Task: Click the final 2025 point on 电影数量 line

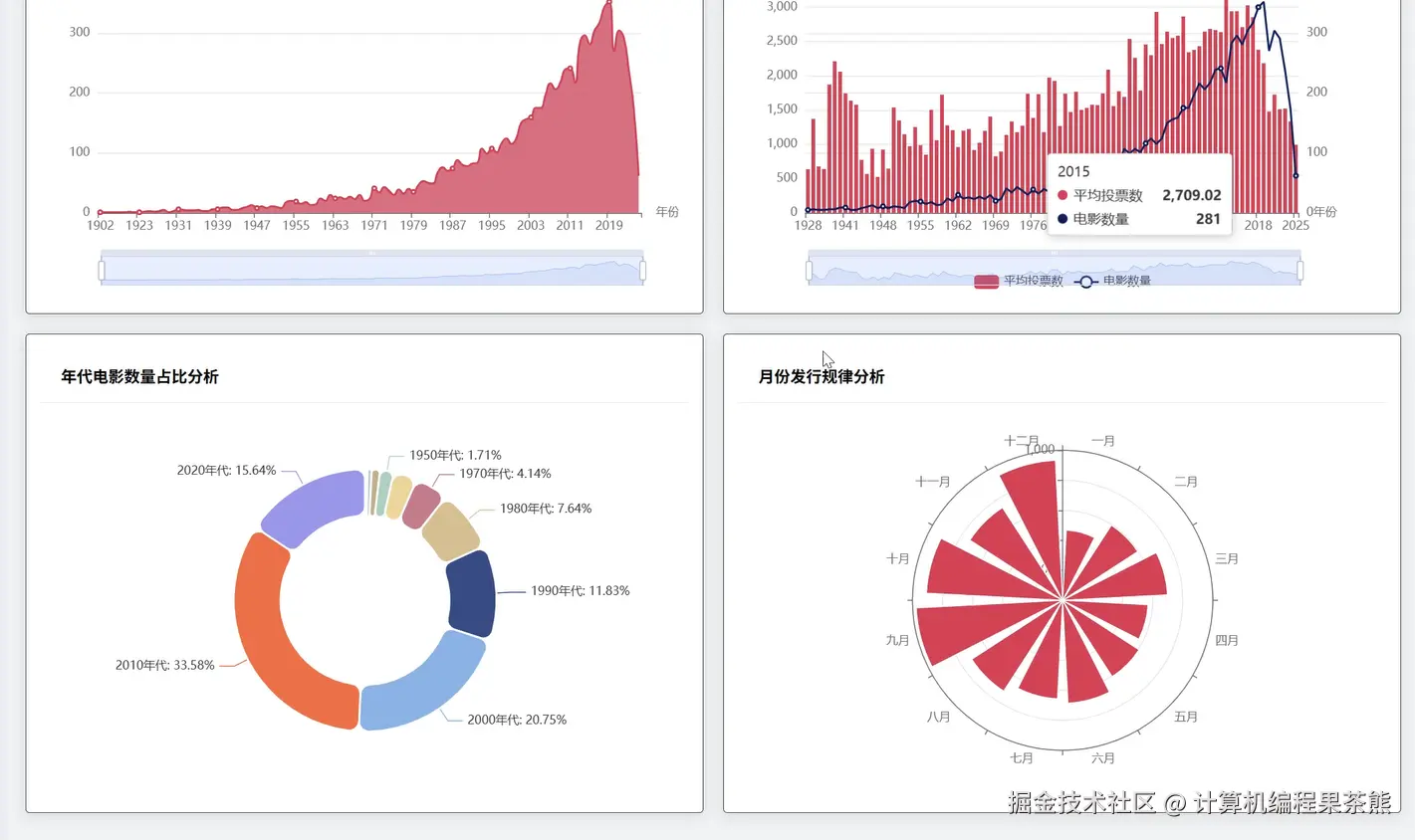Action: tap(1296, 176)
